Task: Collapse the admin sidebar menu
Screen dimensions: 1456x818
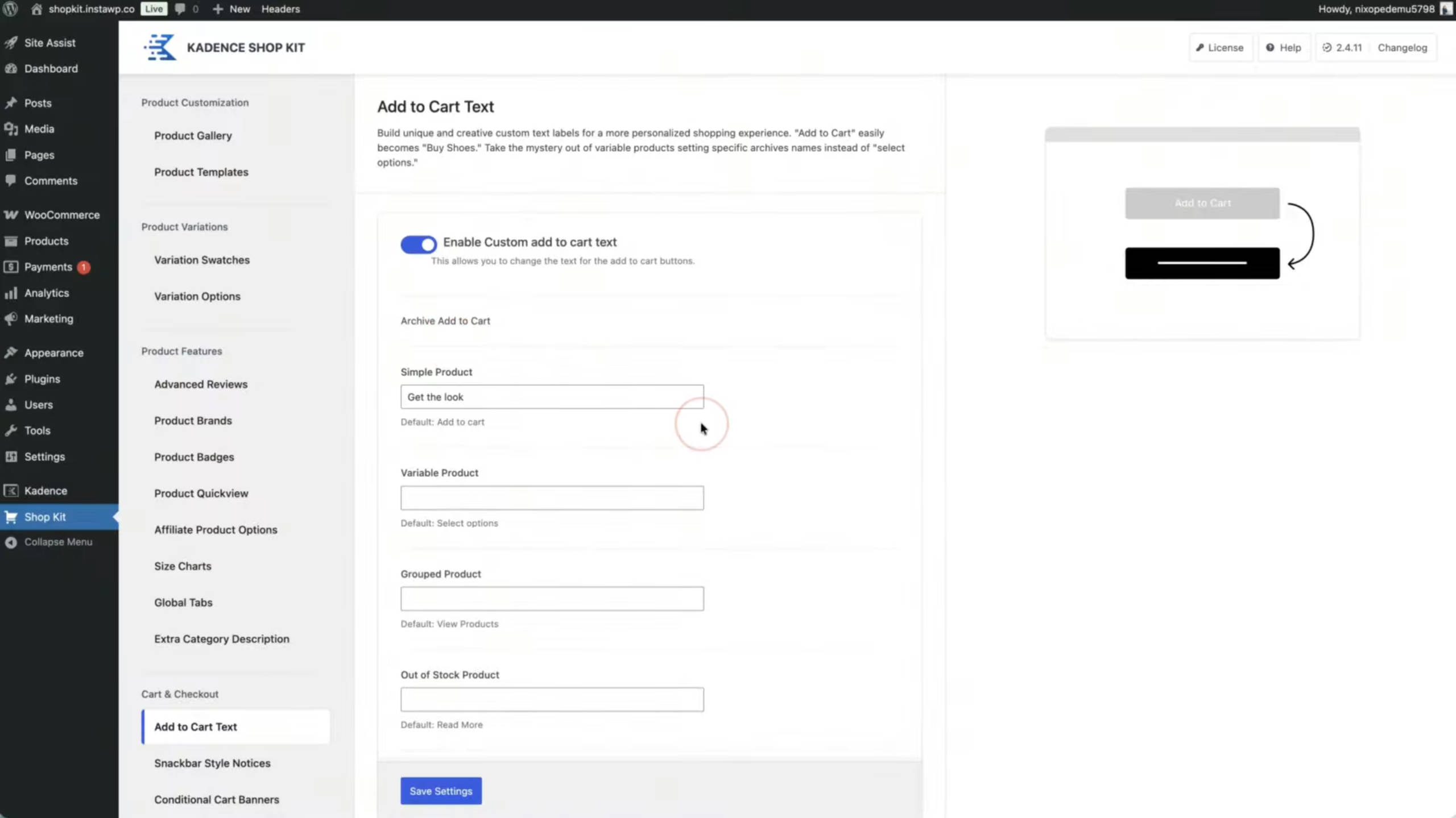Action: [x=57, y=541]
